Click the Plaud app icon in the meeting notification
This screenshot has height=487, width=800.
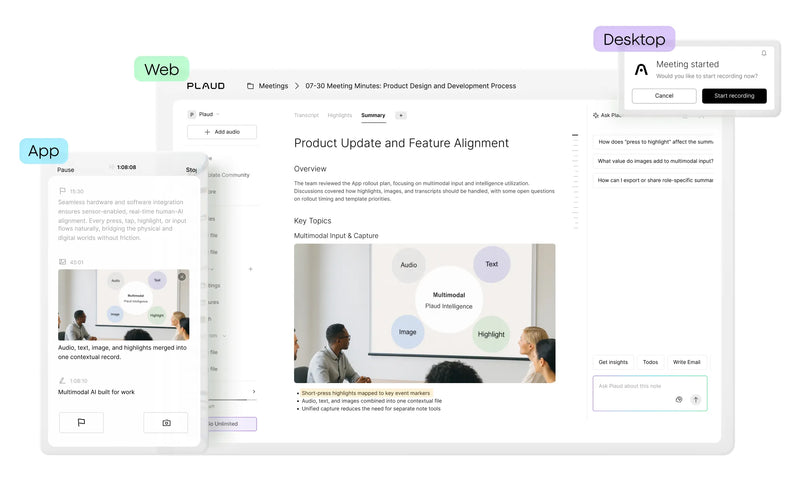(641, 69)
